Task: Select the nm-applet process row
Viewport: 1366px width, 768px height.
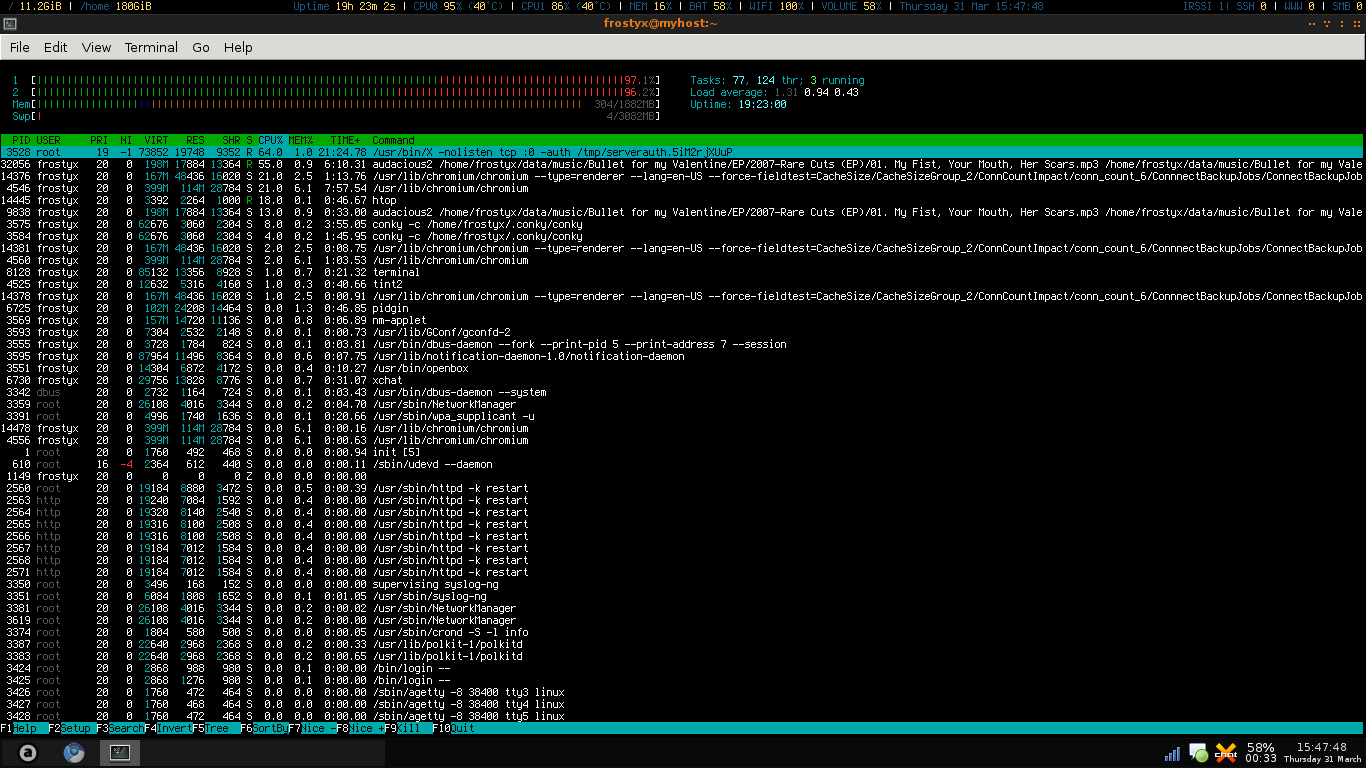Action: 683,320
